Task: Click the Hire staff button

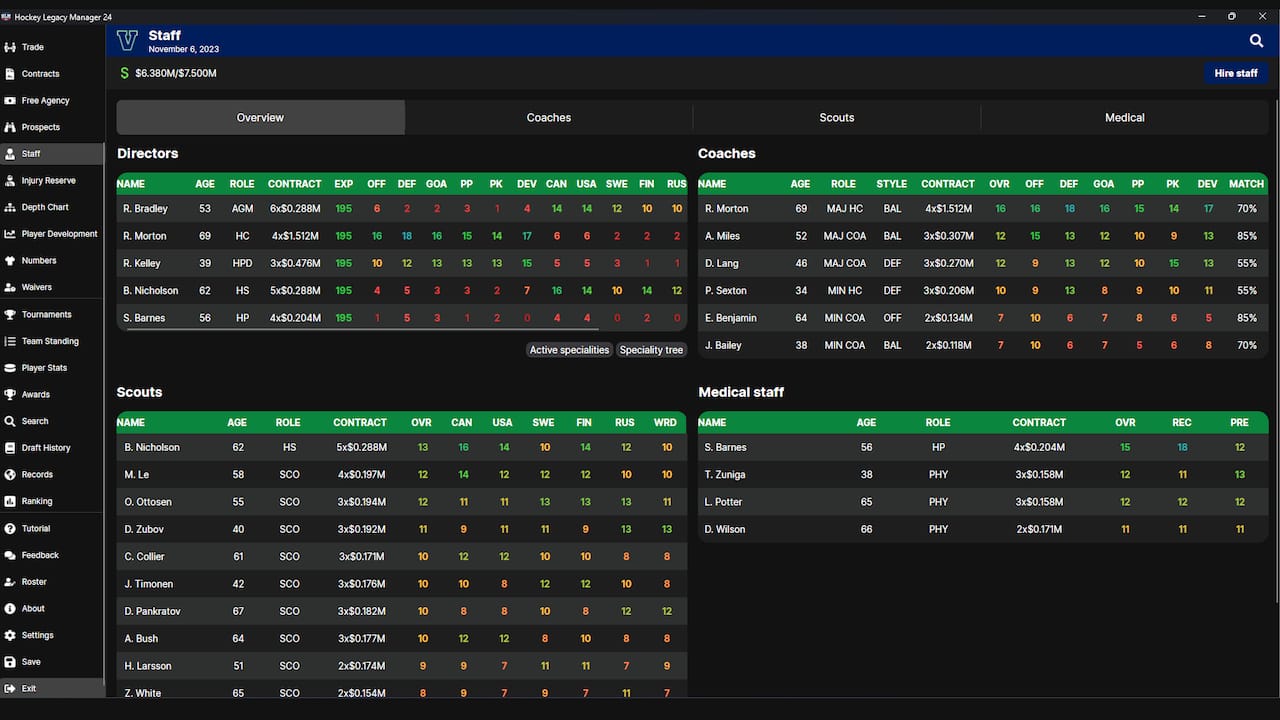Action: click(1236, 73)
